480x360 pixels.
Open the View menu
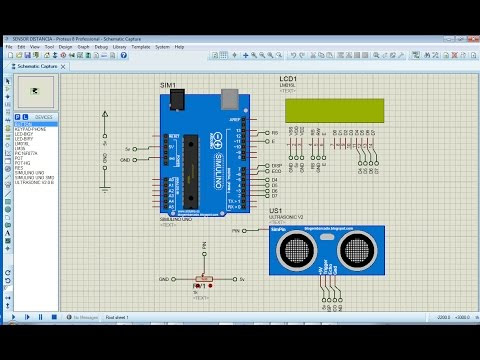click(35, 47)
